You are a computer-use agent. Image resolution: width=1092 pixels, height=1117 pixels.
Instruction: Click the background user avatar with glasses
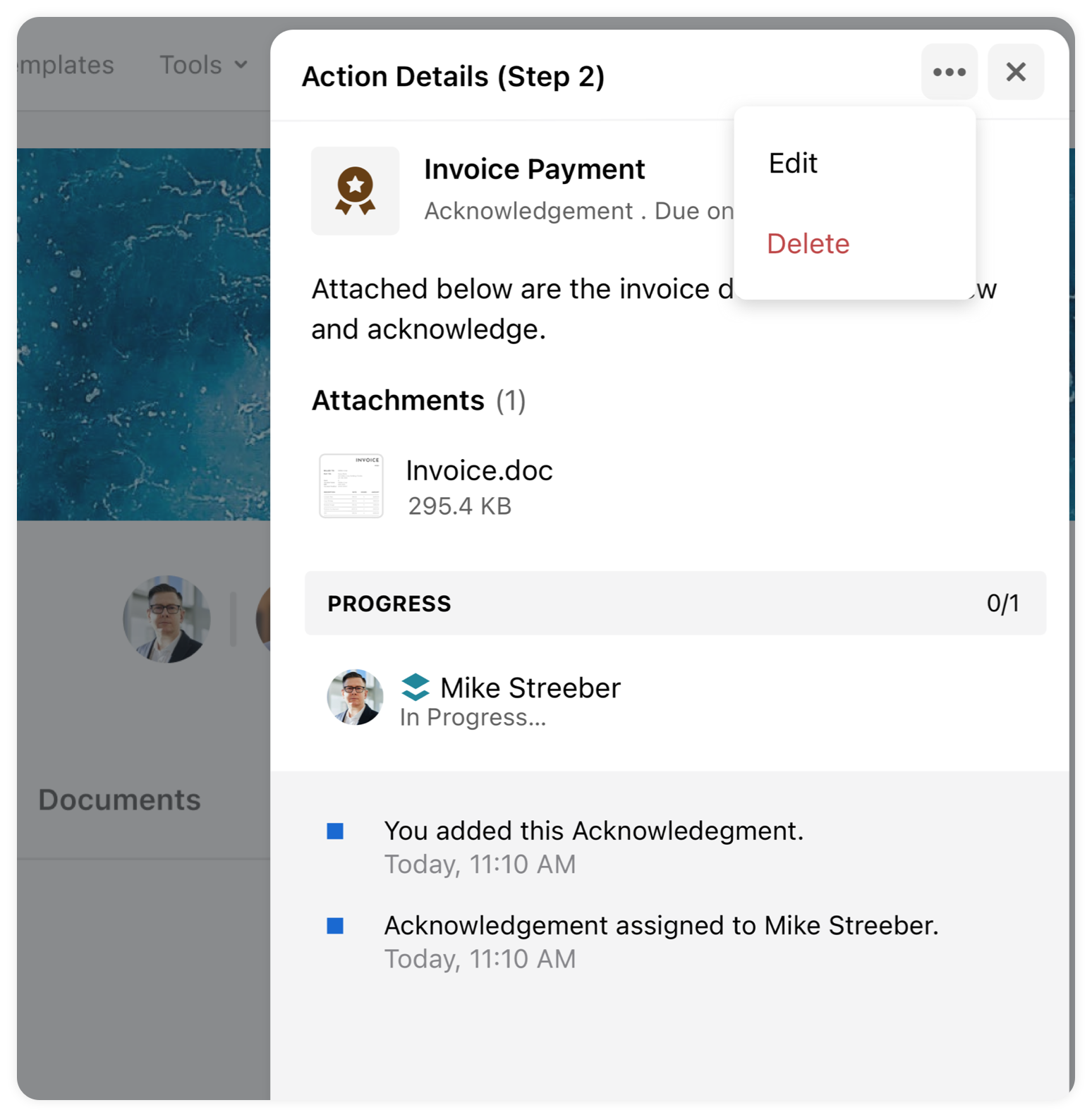tap(166, 618)
